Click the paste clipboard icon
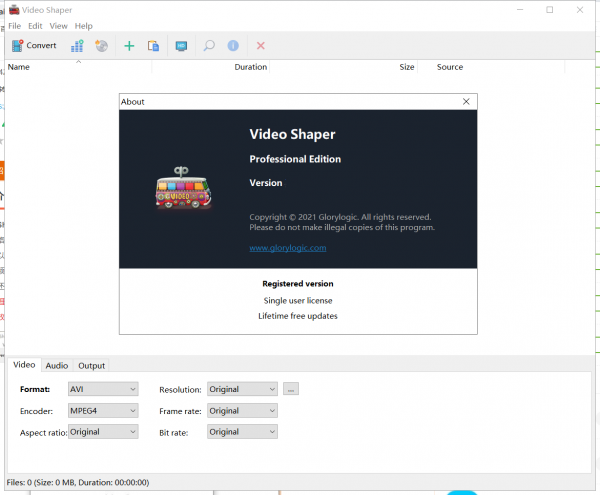Viewport: 600px width, 495px height. [153, 46]
